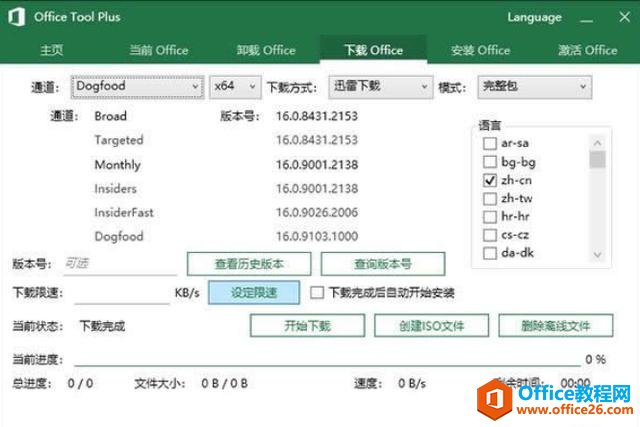640x427 pixels.
Task: Click the 查询版本号 button
Action: 383,264
